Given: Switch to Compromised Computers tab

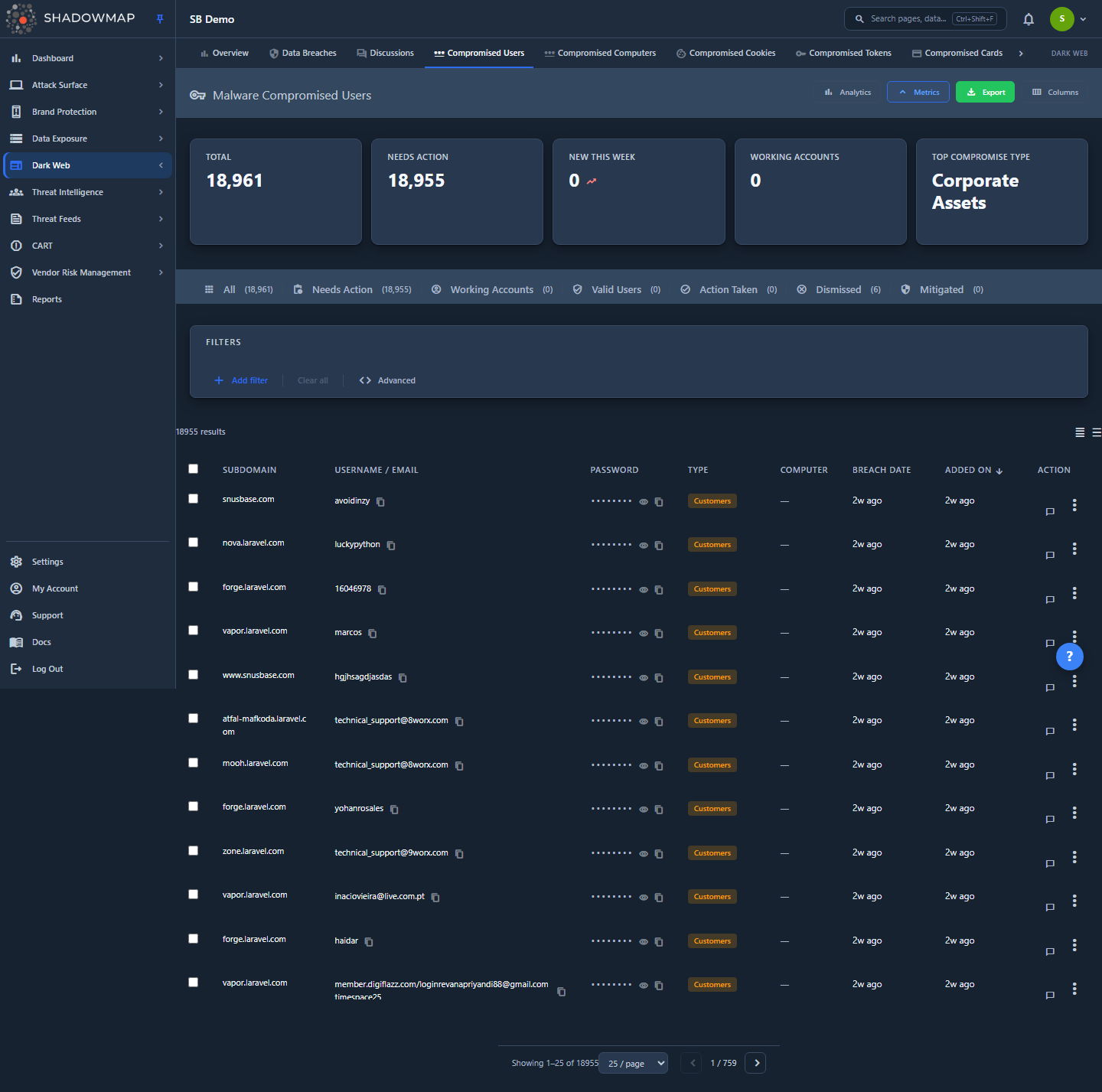Looking at the screenshot, I should (600, 54).
